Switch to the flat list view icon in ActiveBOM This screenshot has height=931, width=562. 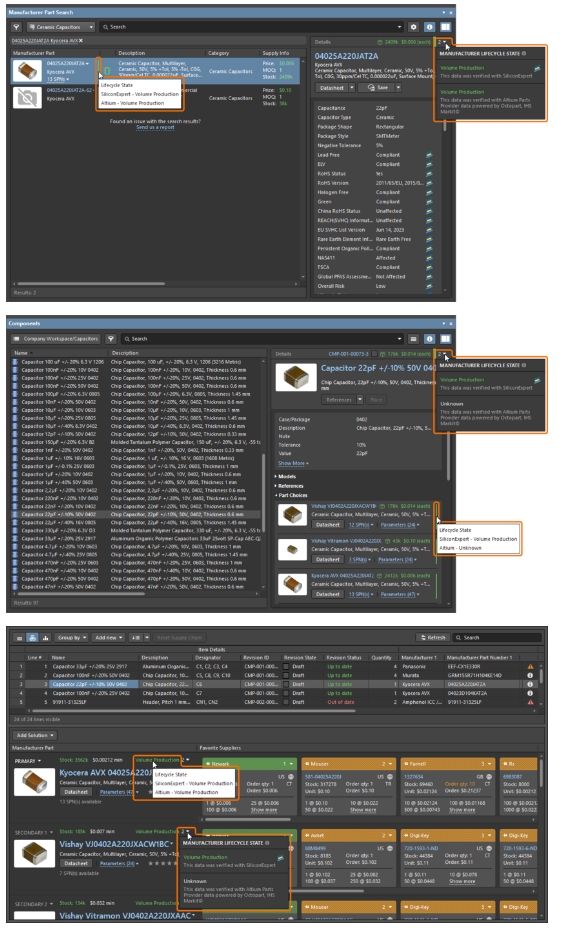[x=20, y=637]
